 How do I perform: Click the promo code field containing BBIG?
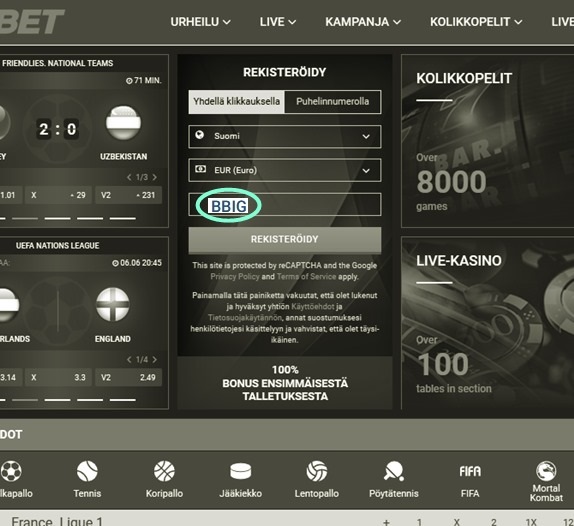pos(284,205)
